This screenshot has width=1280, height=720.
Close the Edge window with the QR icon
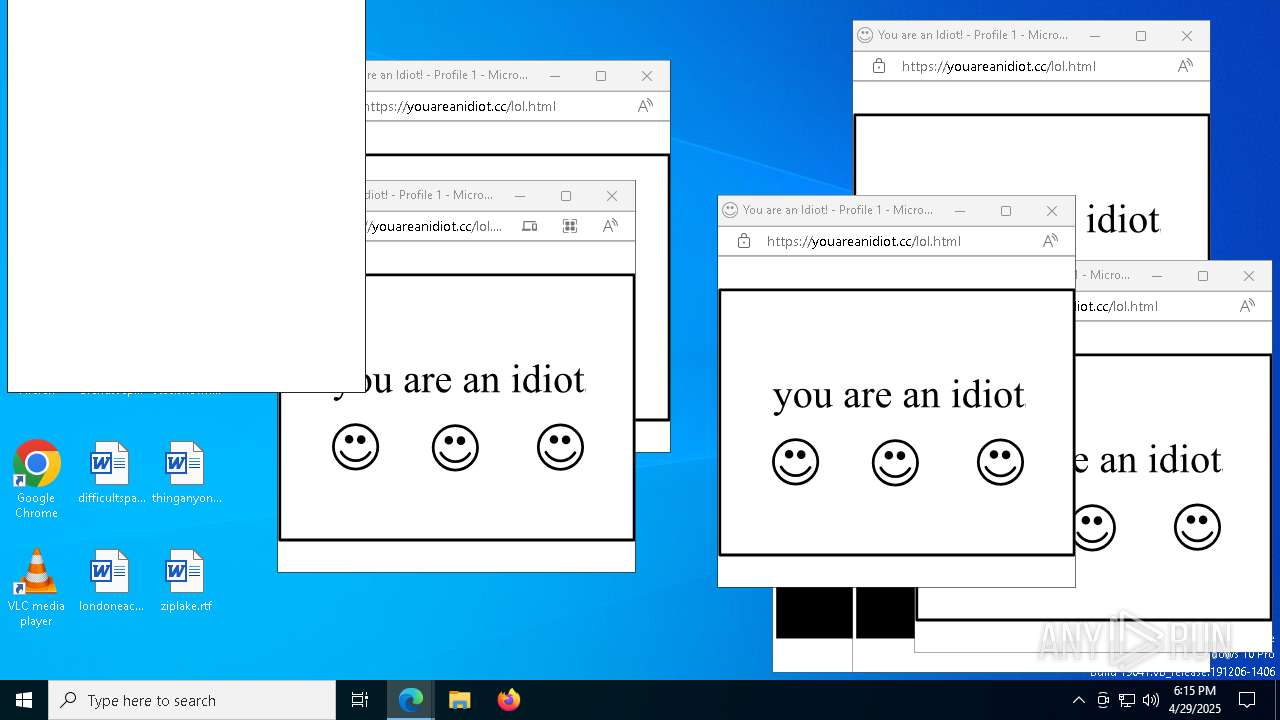(612, 196)
